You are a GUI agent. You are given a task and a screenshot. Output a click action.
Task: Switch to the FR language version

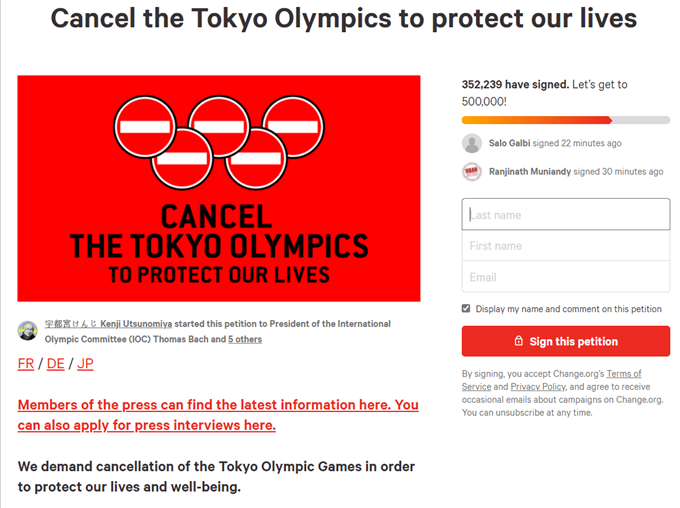point(26,364)
